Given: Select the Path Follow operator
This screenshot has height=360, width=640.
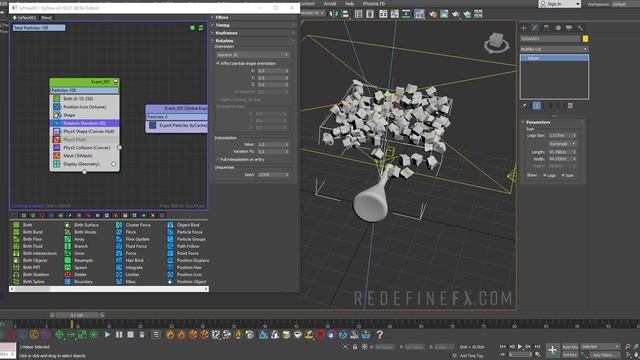Looking at the screenshot, I should [x=184, y=246].
